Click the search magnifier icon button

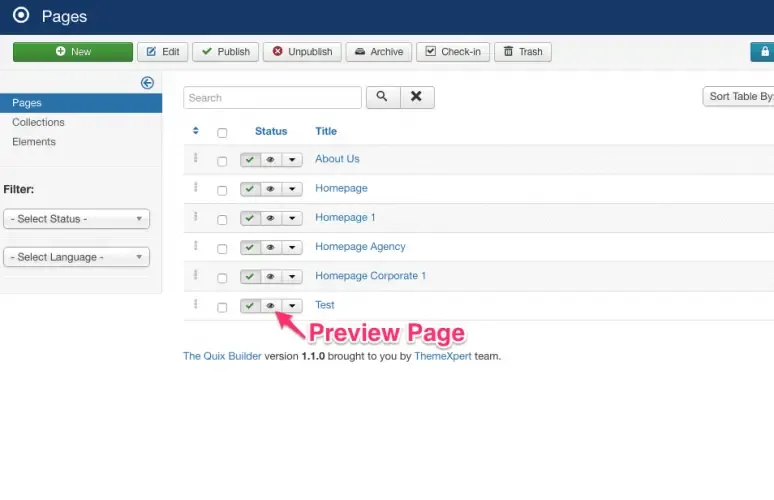click(383, 97)
